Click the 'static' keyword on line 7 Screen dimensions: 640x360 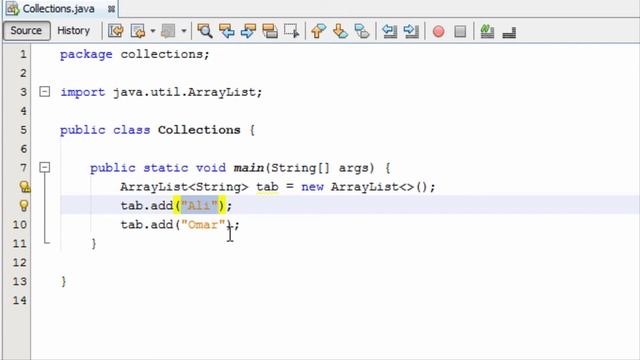(x=165, y=168)
